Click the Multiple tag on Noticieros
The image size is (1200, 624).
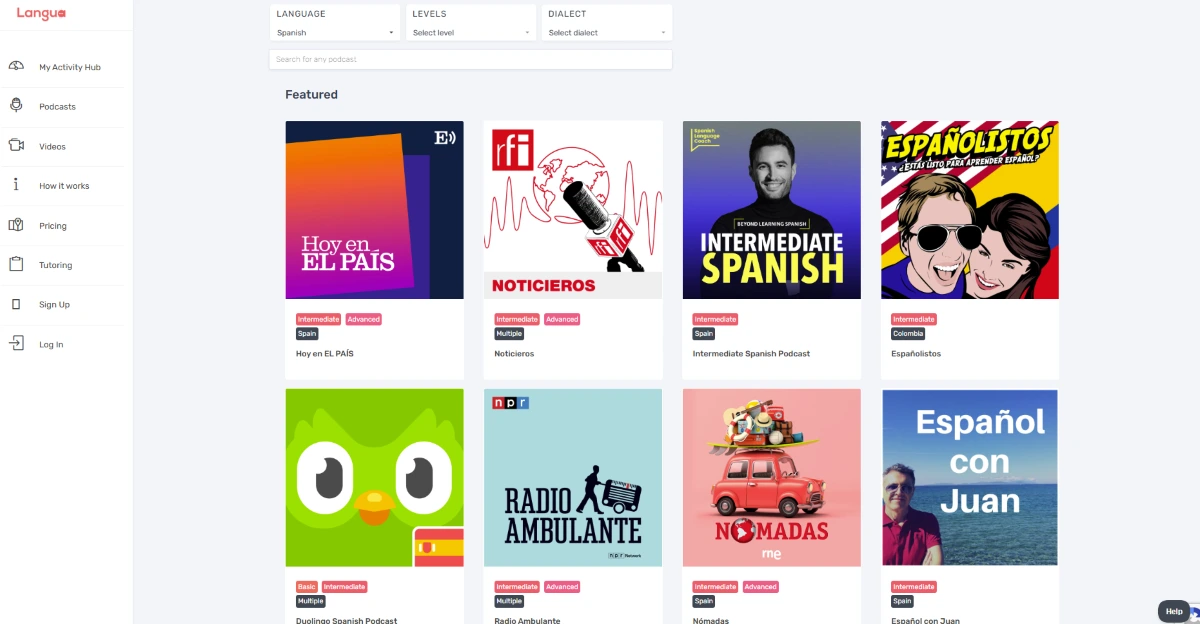click(510, 334)
